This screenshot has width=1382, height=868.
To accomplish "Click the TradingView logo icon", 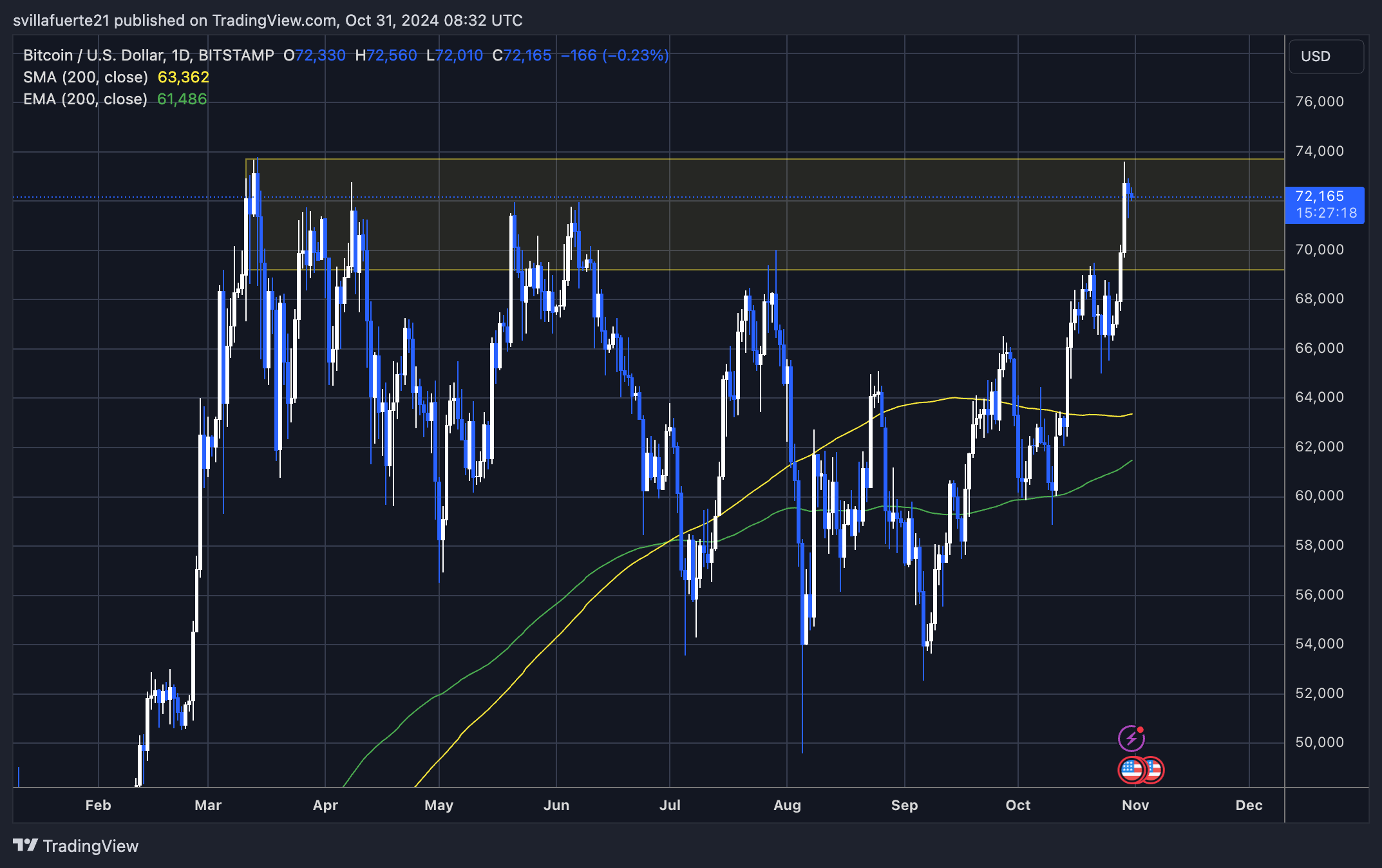I will click(25, 845).
